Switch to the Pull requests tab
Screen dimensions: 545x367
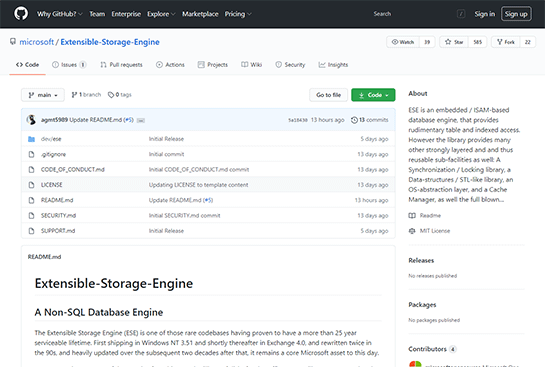click(x=121, y=65)
